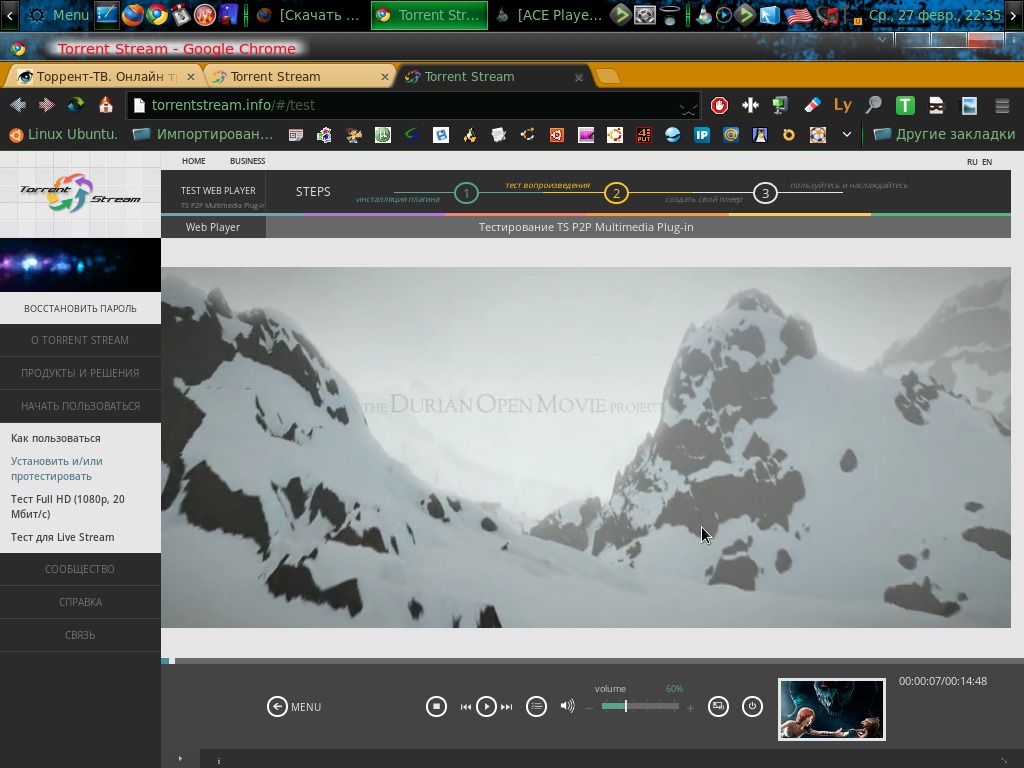Switch to the Скачать taskbar window
The height and width of the screenshot is (768, 1024).
pos(310,15)
